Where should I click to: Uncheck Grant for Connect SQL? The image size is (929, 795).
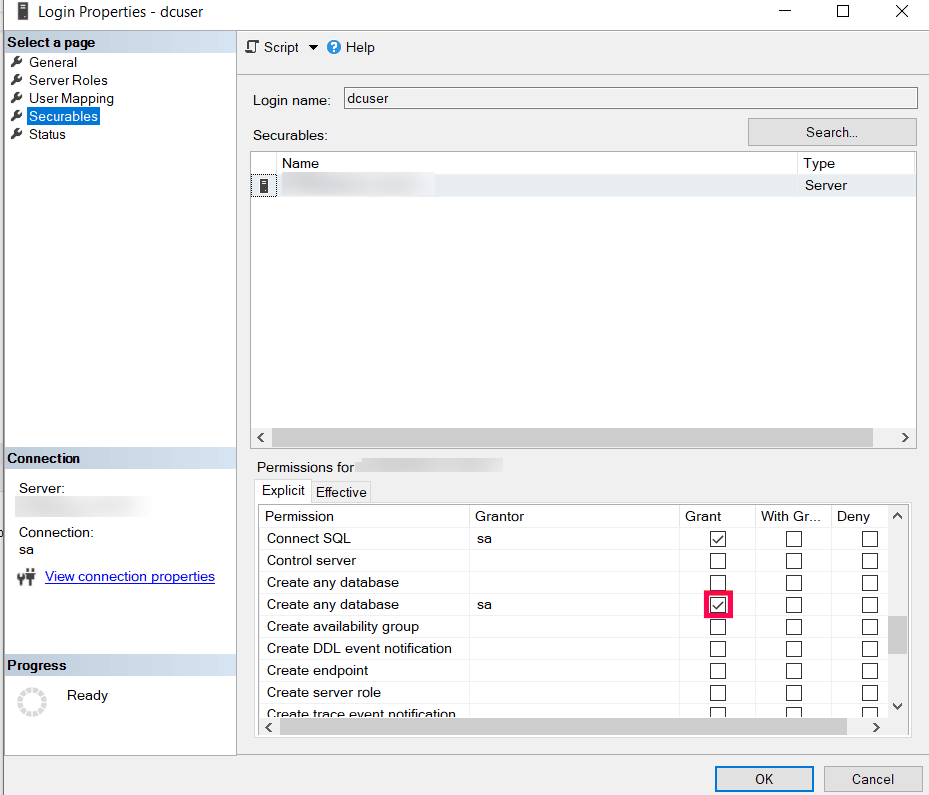pyautogui.click(x=718, y=539)
